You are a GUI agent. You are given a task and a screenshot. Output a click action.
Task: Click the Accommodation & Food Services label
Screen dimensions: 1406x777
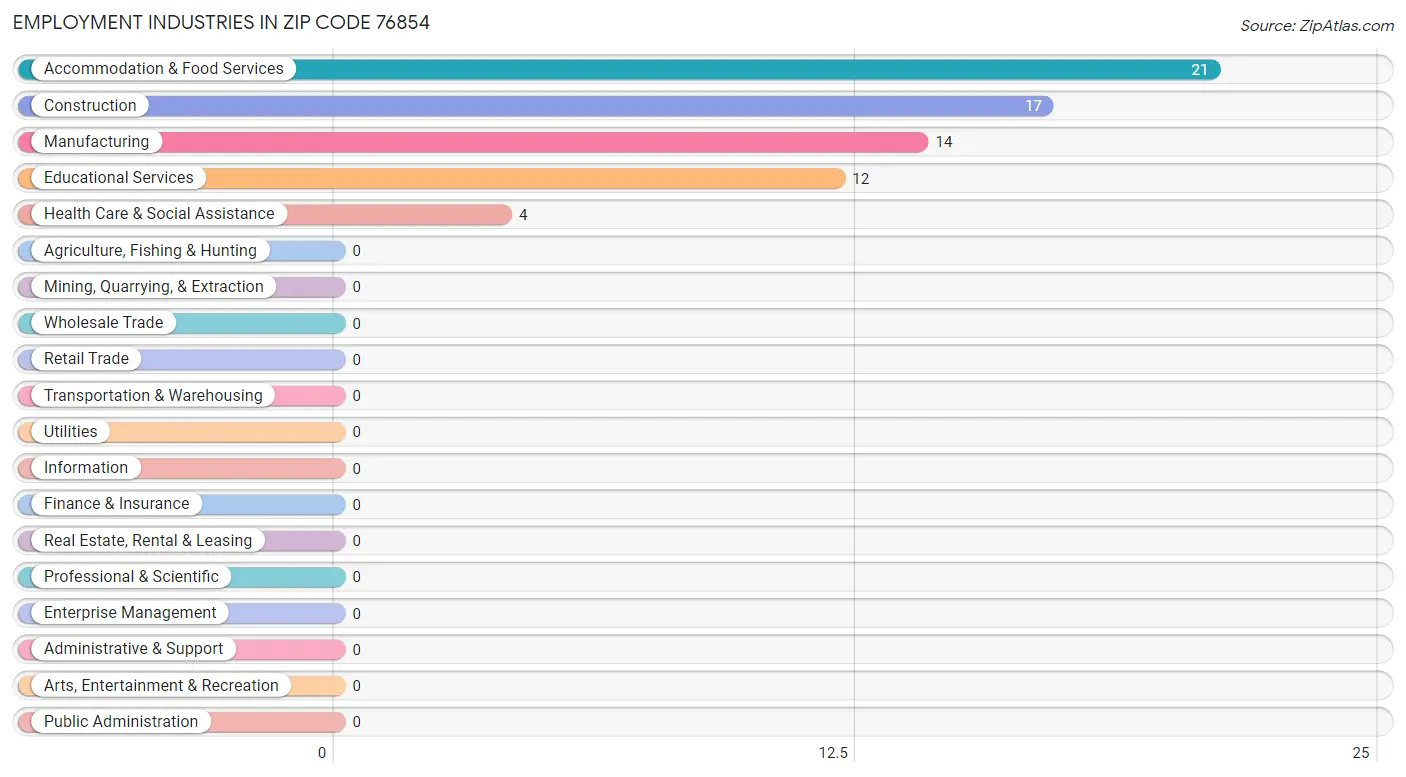[164, 69]
